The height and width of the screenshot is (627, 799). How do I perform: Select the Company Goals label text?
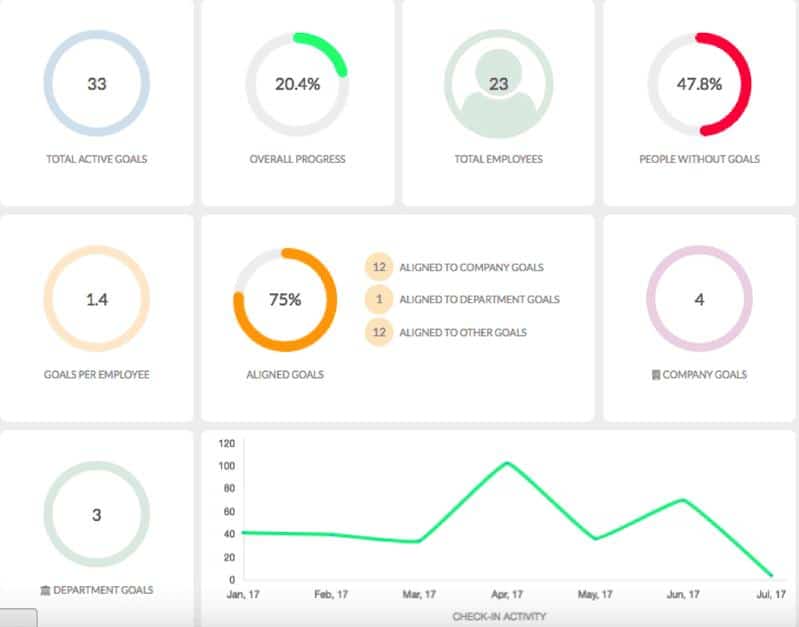(705, 375)
